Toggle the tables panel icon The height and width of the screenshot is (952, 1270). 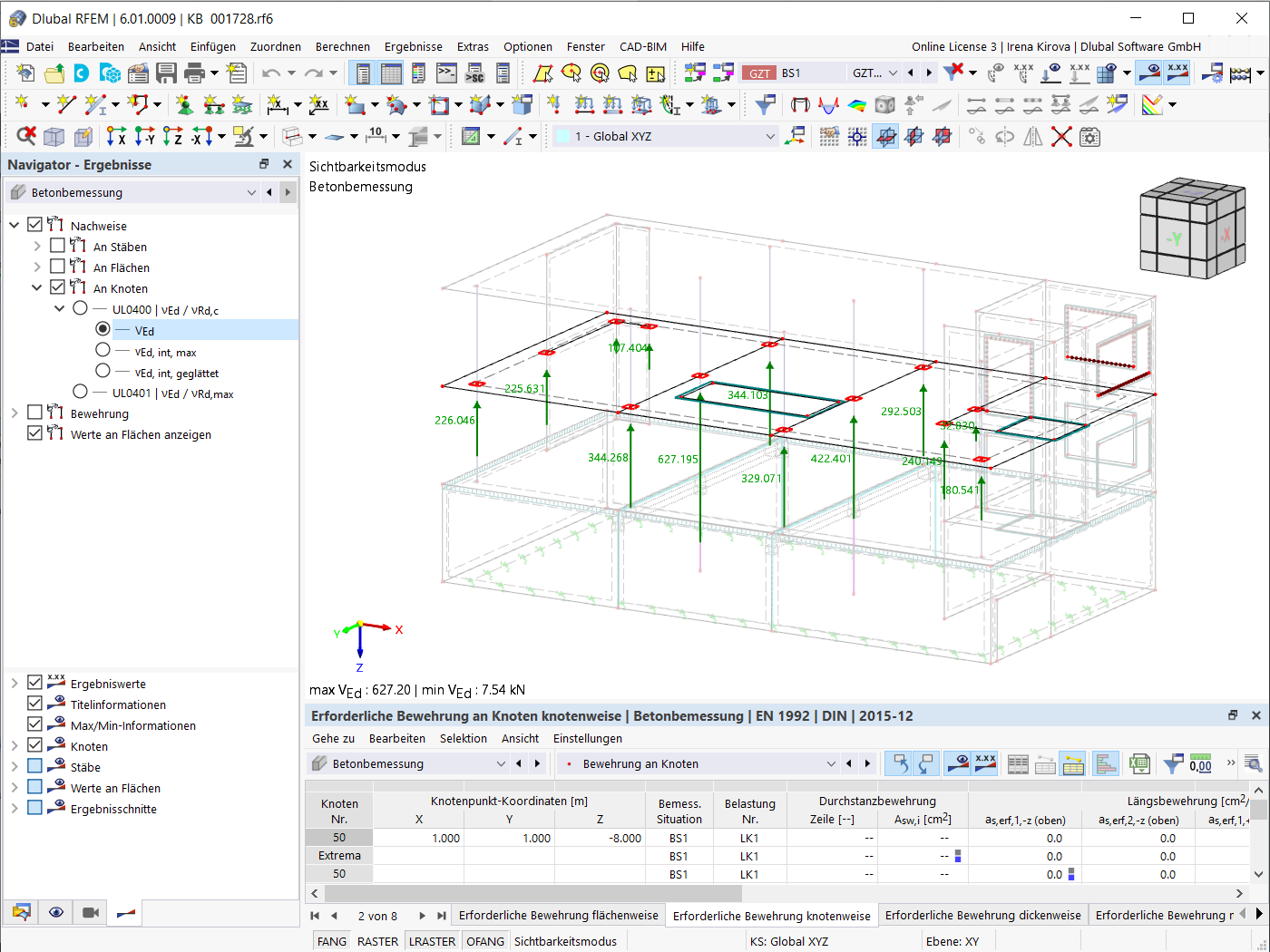[391, 73]
